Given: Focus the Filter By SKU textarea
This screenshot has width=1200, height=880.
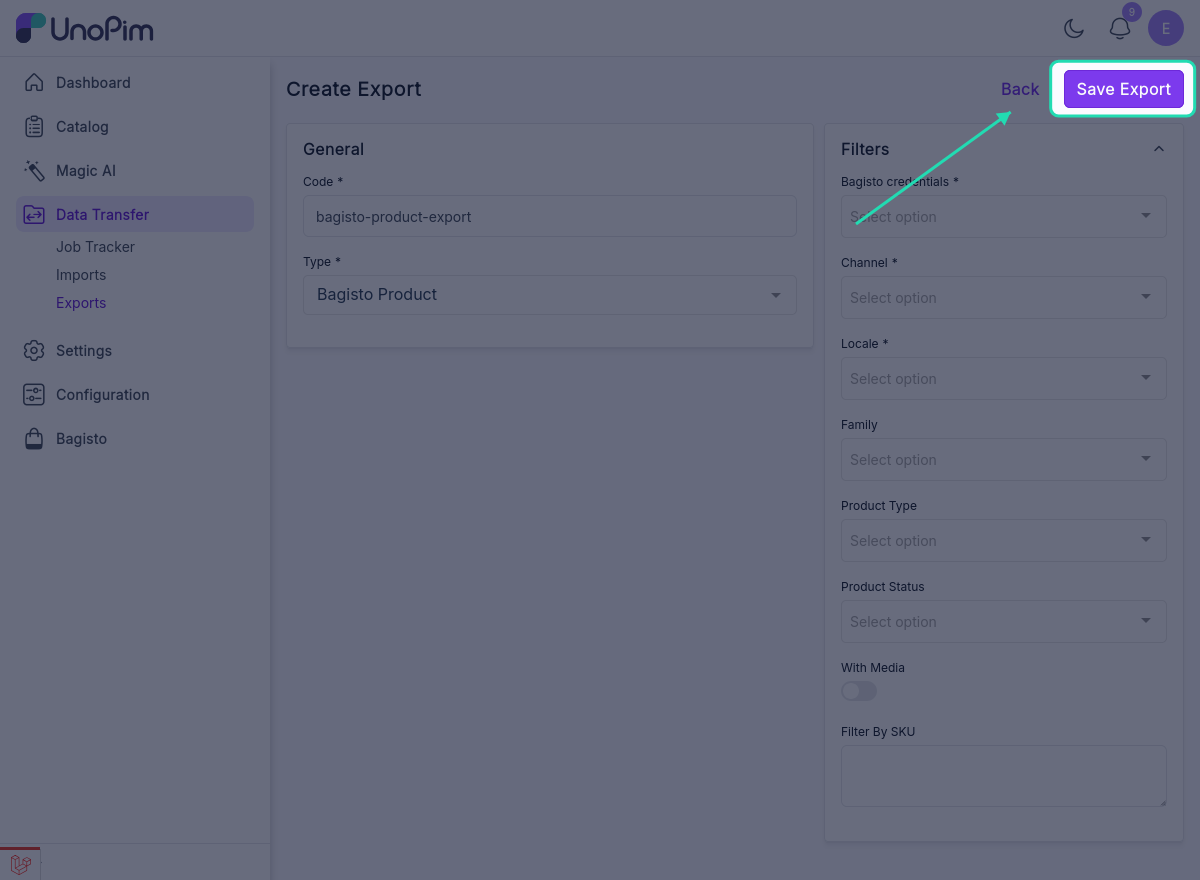Looking at the screenshot, I should [x=1004, y=776].
